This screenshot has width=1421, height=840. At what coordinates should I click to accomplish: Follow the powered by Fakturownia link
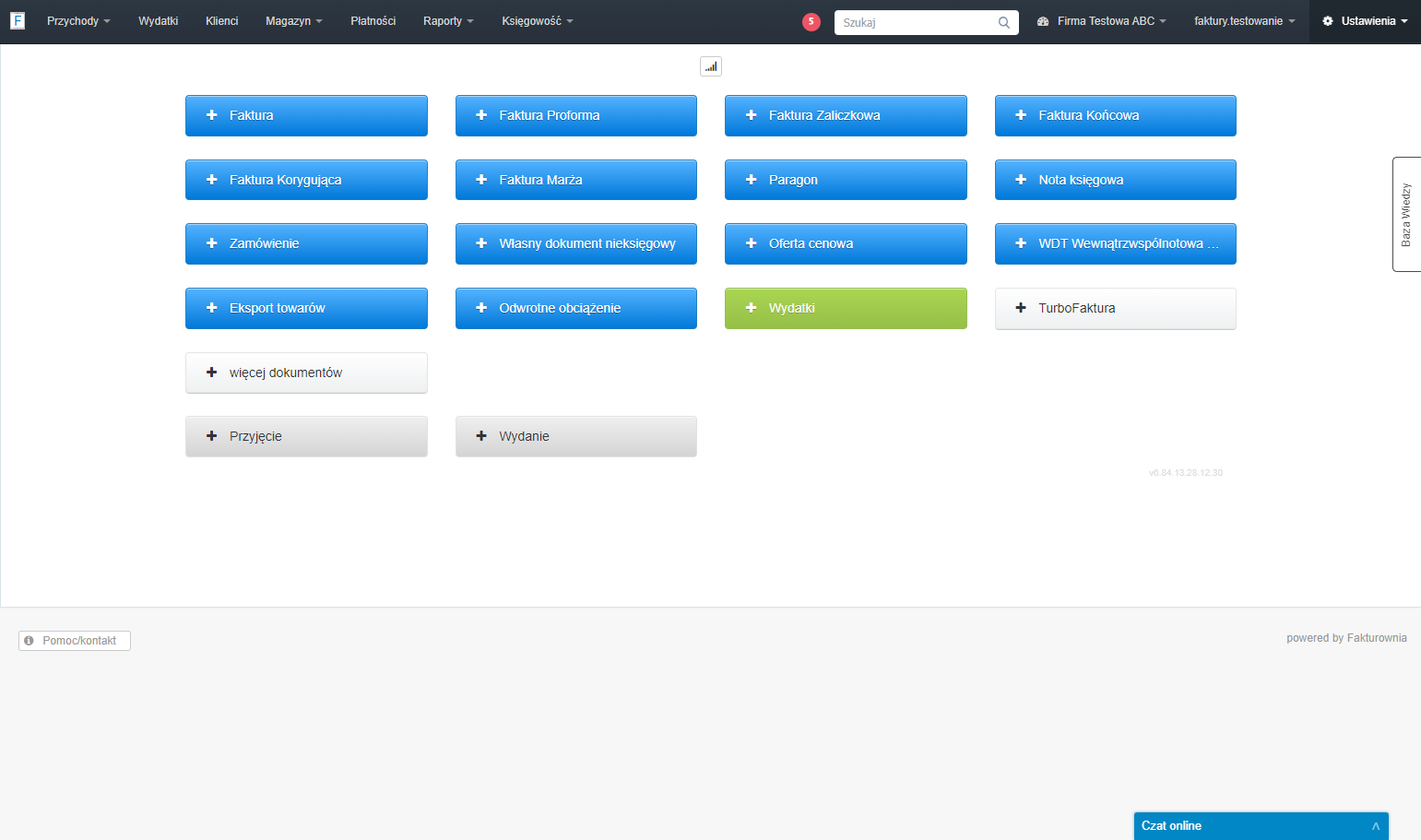pos(1346,638)
